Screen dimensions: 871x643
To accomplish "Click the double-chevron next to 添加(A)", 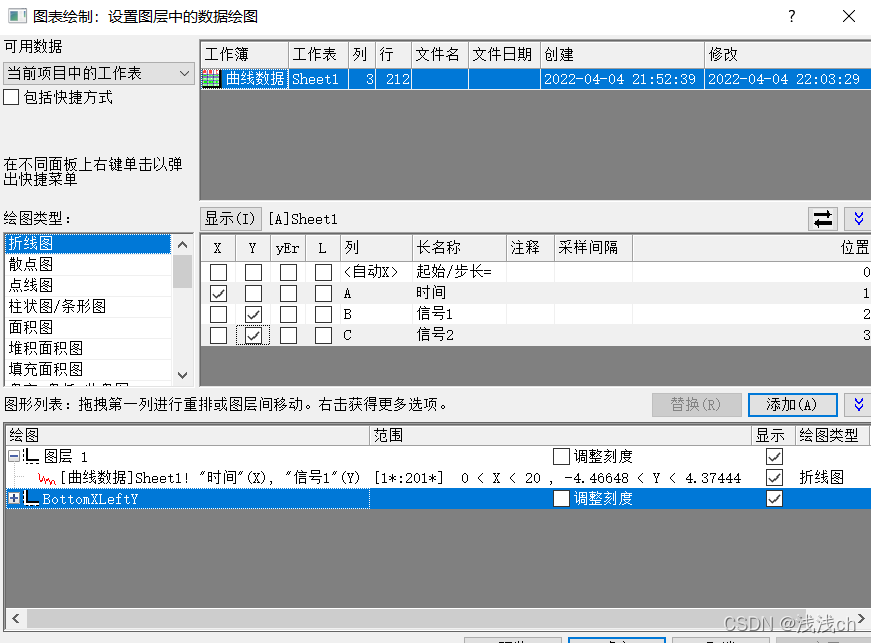I will pos(858,404).
